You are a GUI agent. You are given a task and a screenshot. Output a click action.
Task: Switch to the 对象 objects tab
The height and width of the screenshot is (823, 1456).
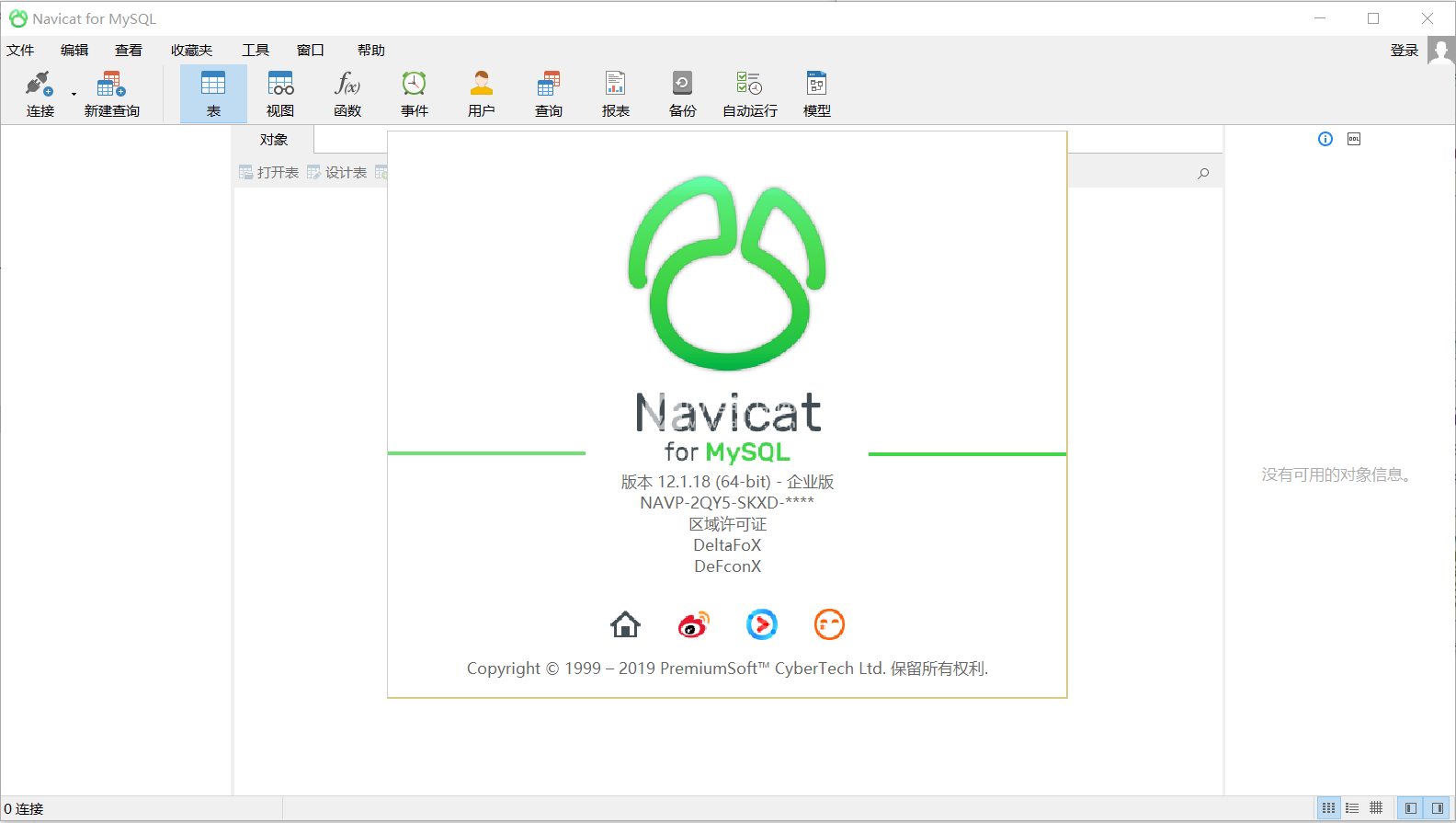point(274,140)
